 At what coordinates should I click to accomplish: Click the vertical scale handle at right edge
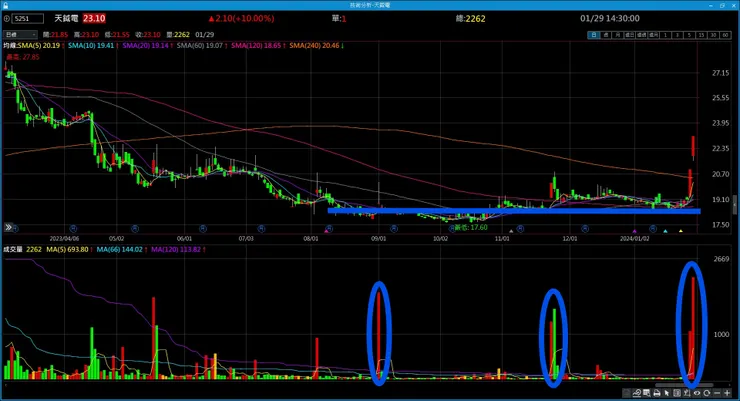click(734, 205)
